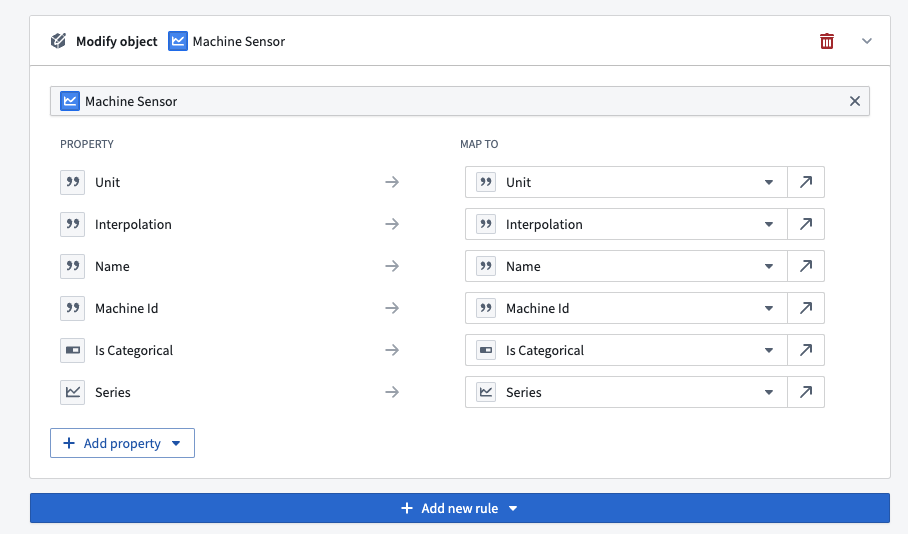Open the Name mapping dropdown

pos(626,266)
